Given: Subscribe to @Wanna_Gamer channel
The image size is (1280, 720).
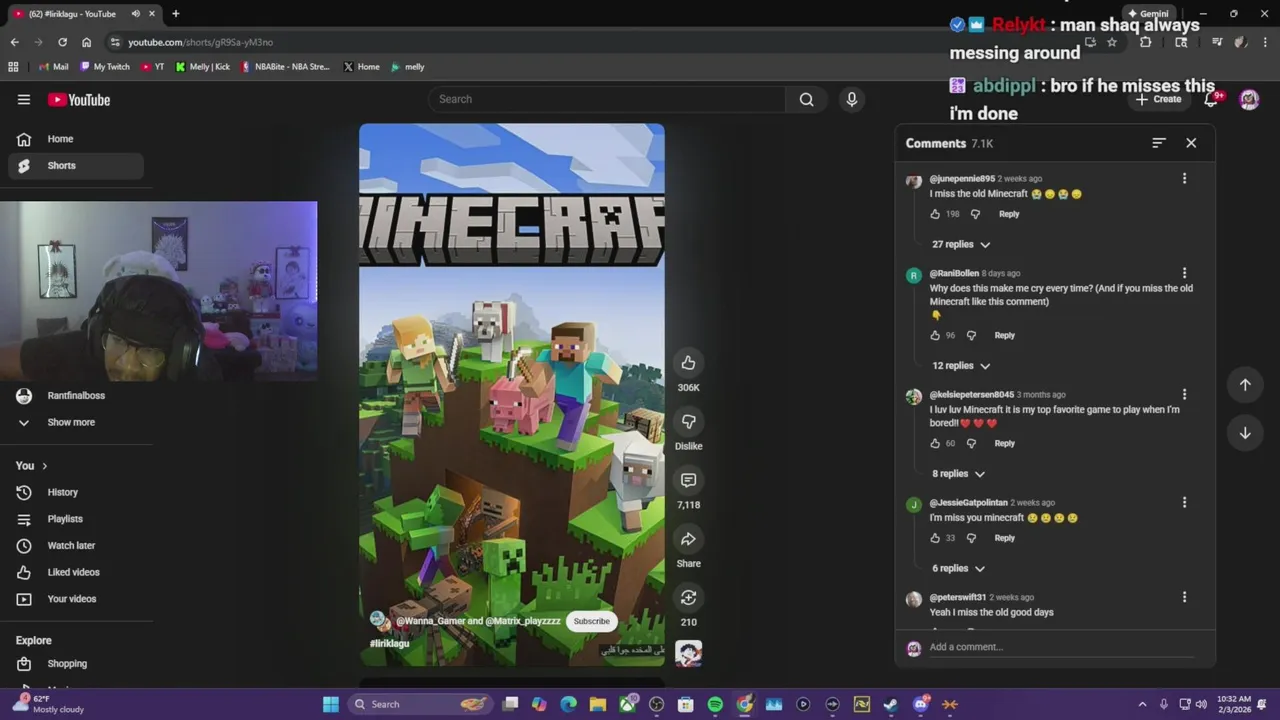Looking at the screenshot, I should (x=591, y=621).
